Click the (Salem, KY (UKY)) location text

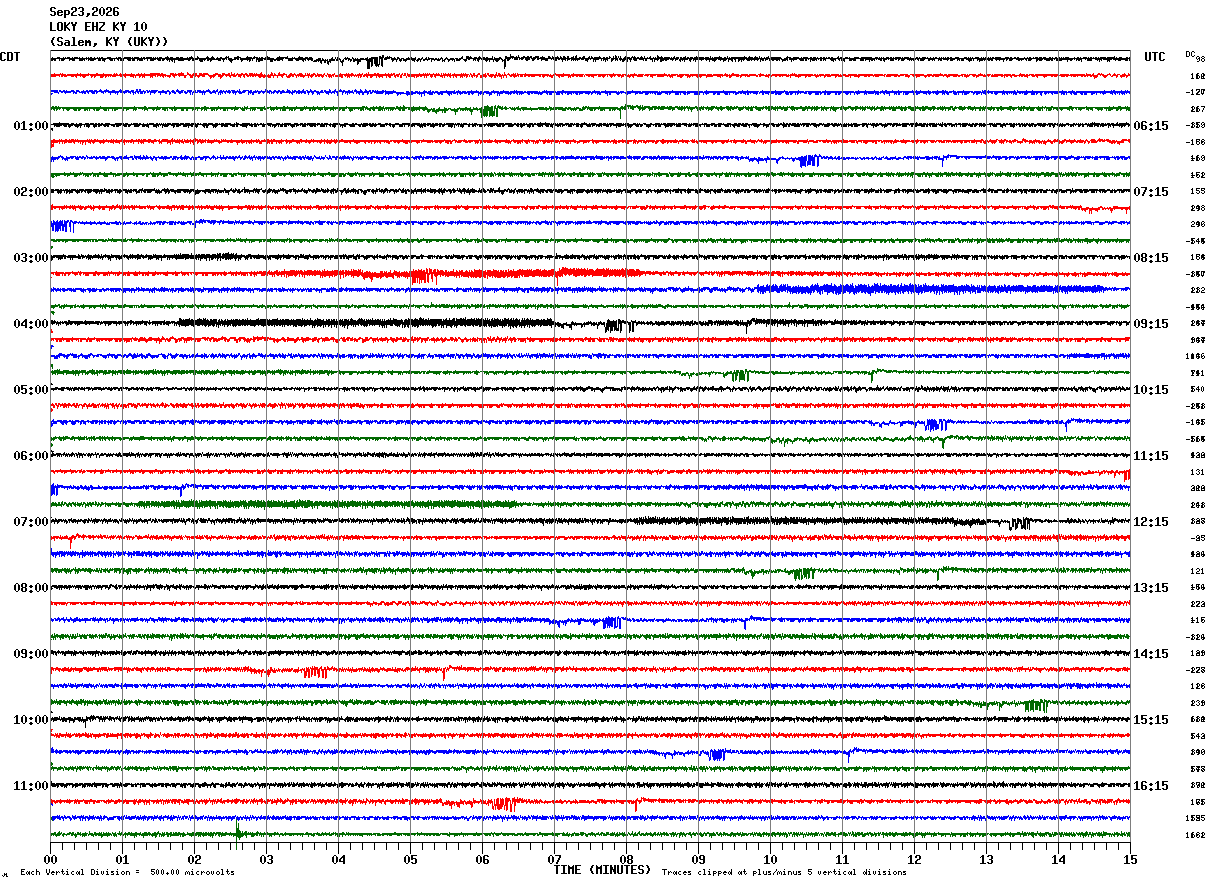point(109,42)
